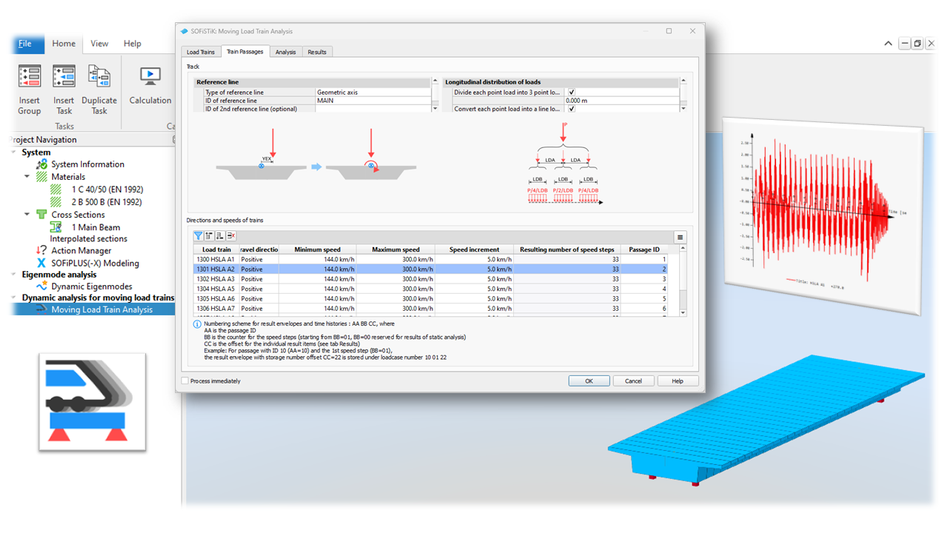The width and height of the screenshot is (948, 533).
Task: Click Longitudinal distribution panel down arrow
Action: tap(683, 109)
